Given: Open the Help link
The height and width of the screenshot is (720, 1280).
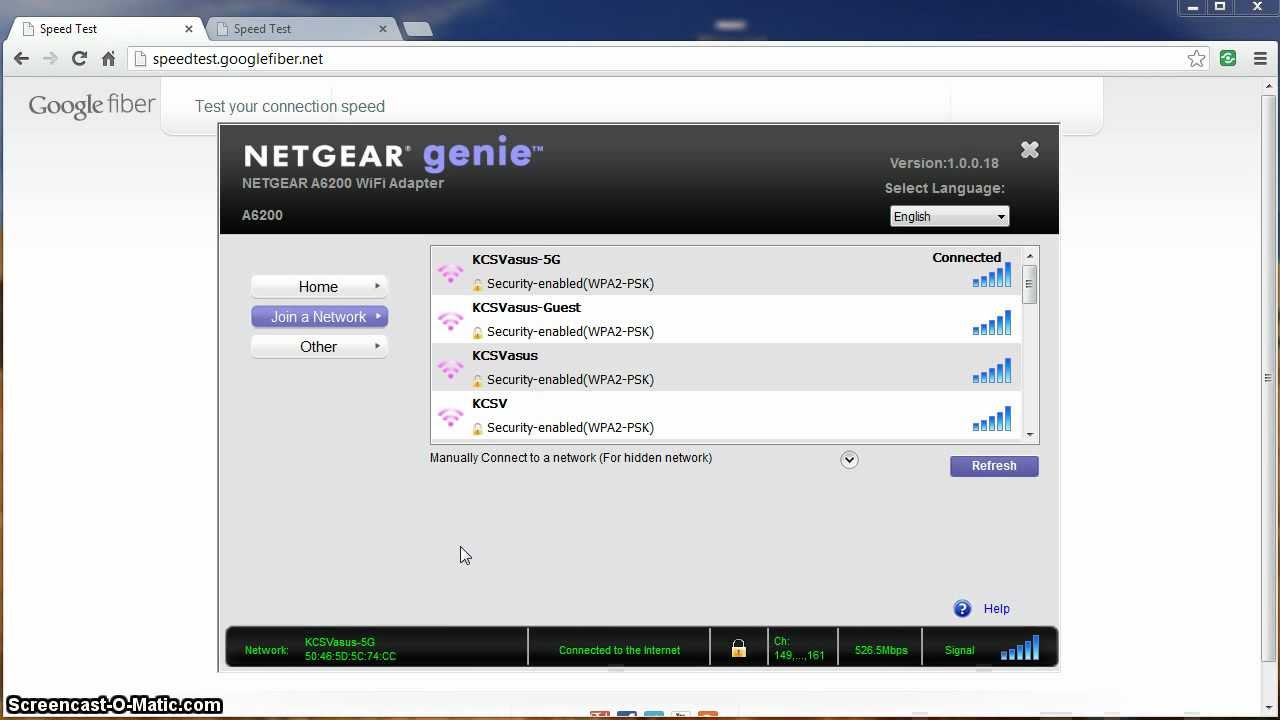Looking at the screenshot, I should pos(996,608).
